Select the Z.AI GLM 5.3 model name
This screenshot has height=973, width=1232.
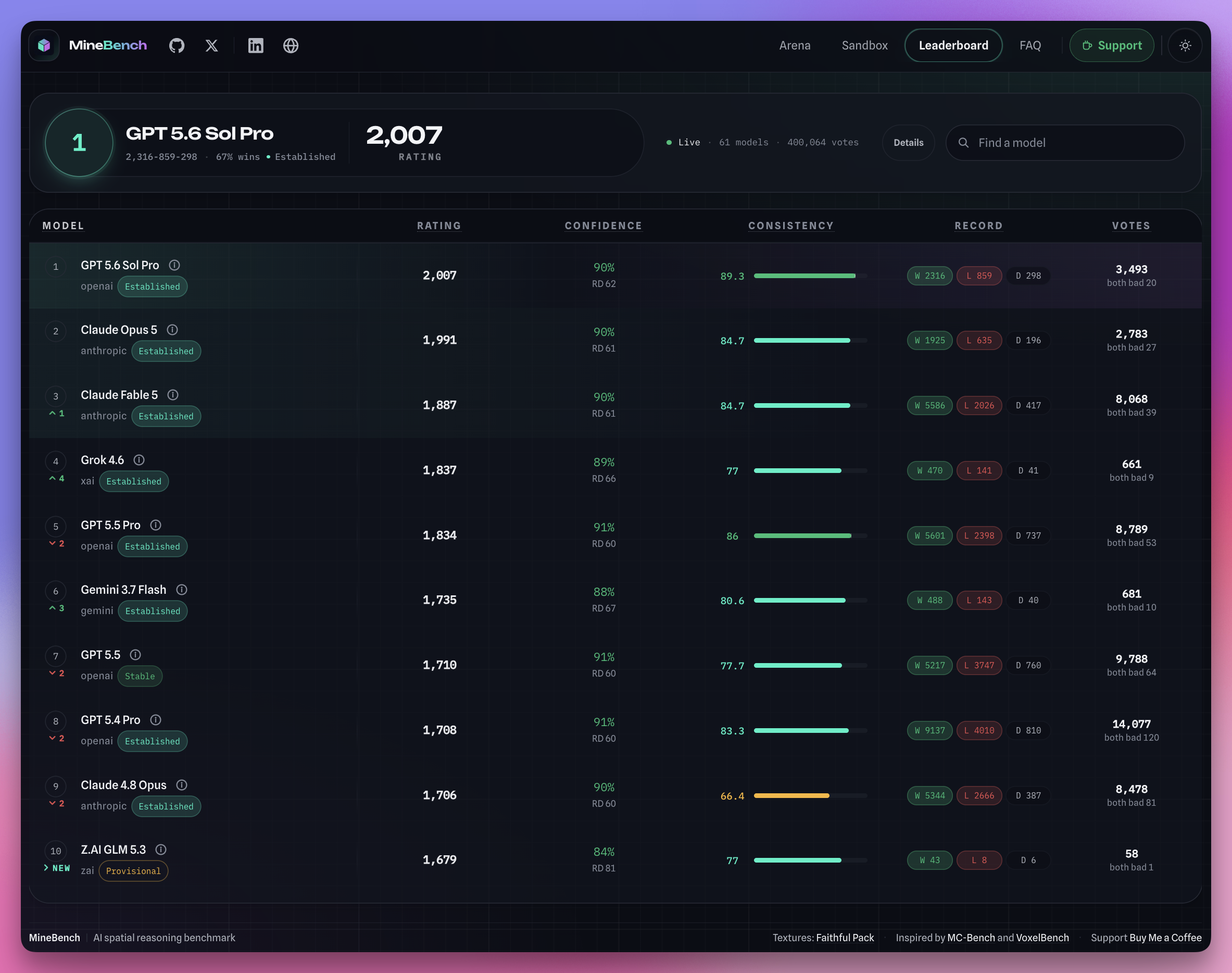[x=114, y=850]
